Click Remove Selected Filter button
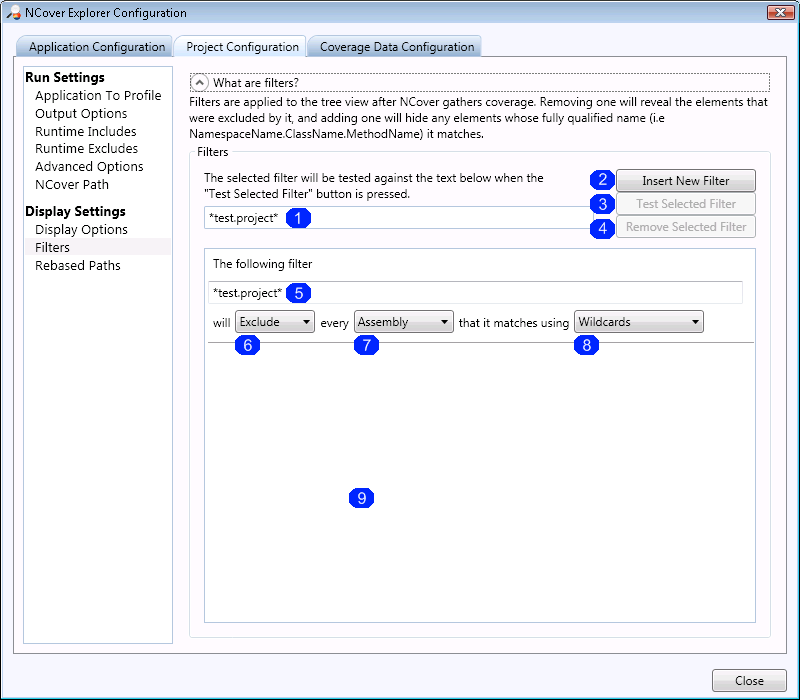Viewport: 800px width, 700px height. pyautogui.click(x=686, y=227)
